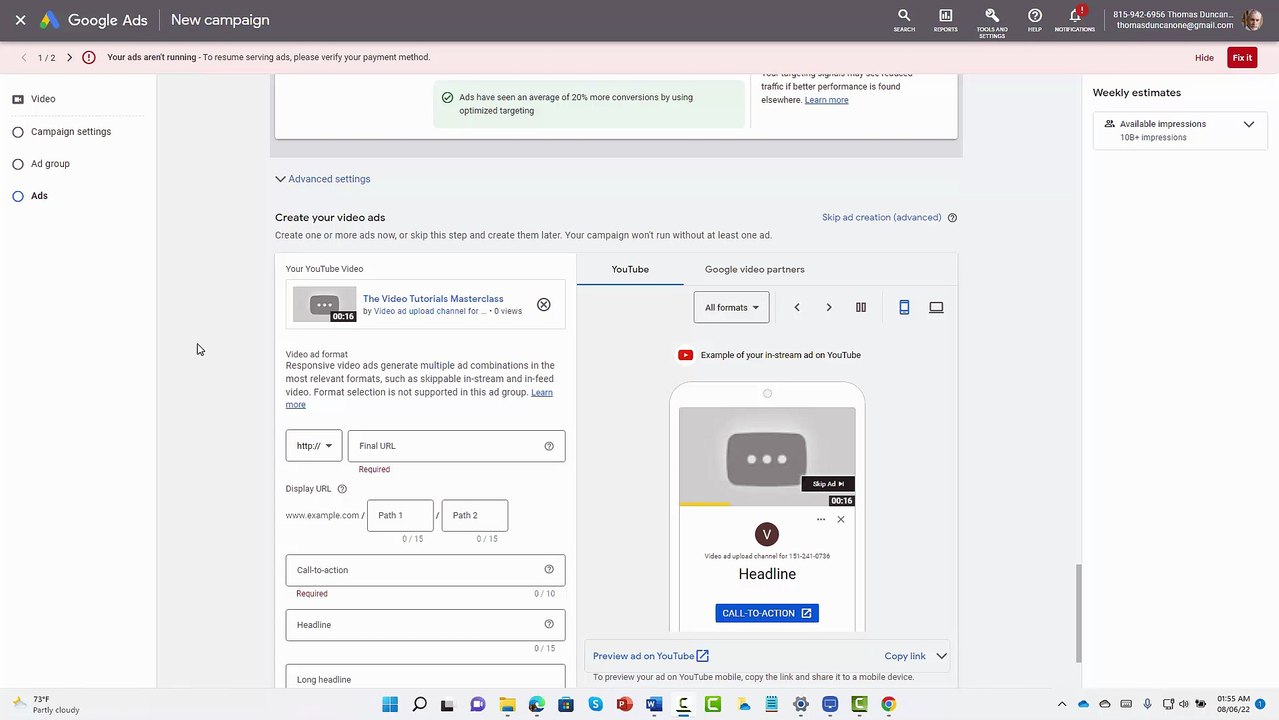Open the Notifications bell
Image resolution: width=1279 pixels, height=720 pixels.
[1075, 20]
